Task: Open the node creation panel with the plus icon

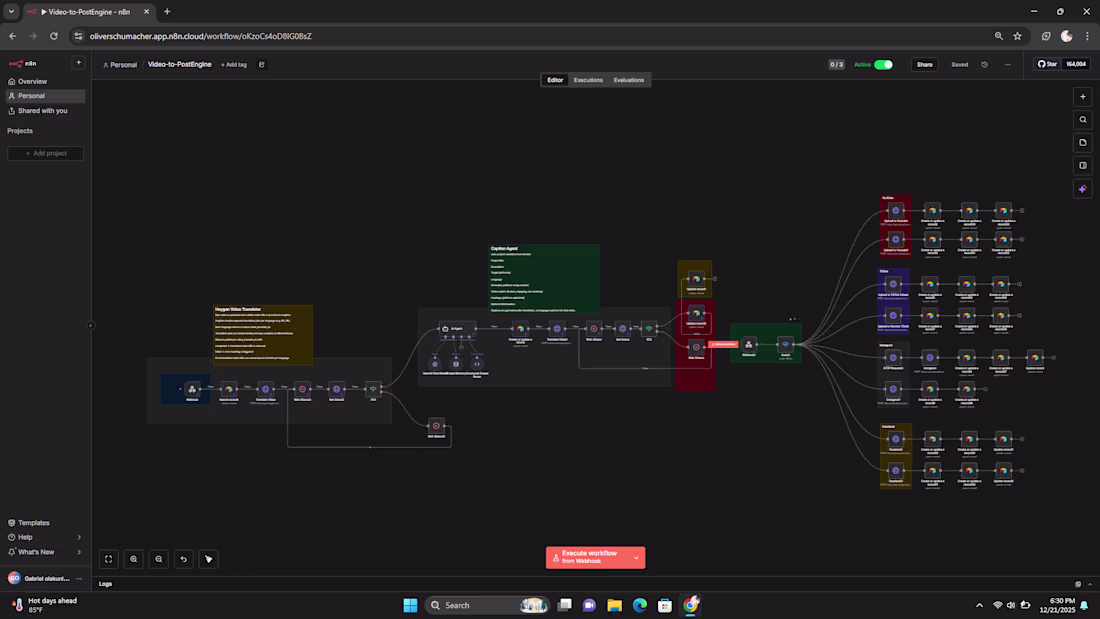Action: [1082, 96]
